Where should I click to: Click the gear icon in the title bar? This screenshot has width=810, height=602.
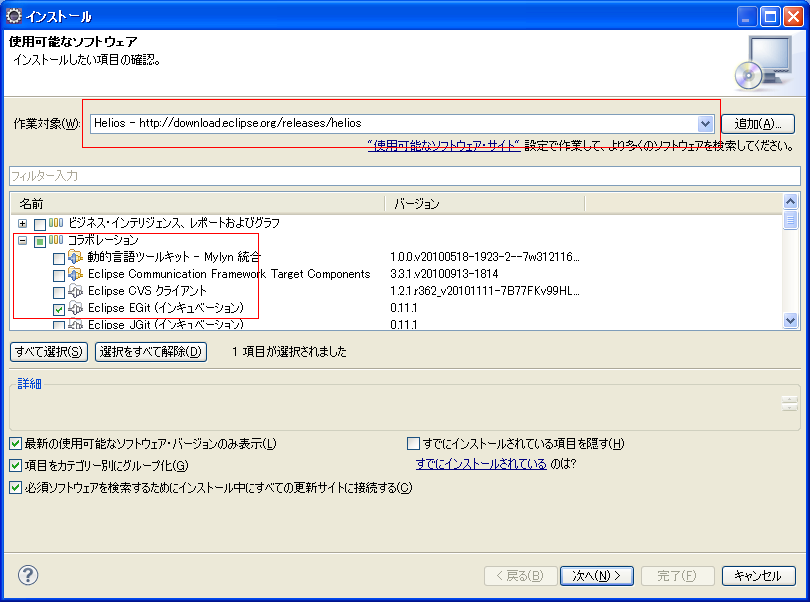[13, 16]
